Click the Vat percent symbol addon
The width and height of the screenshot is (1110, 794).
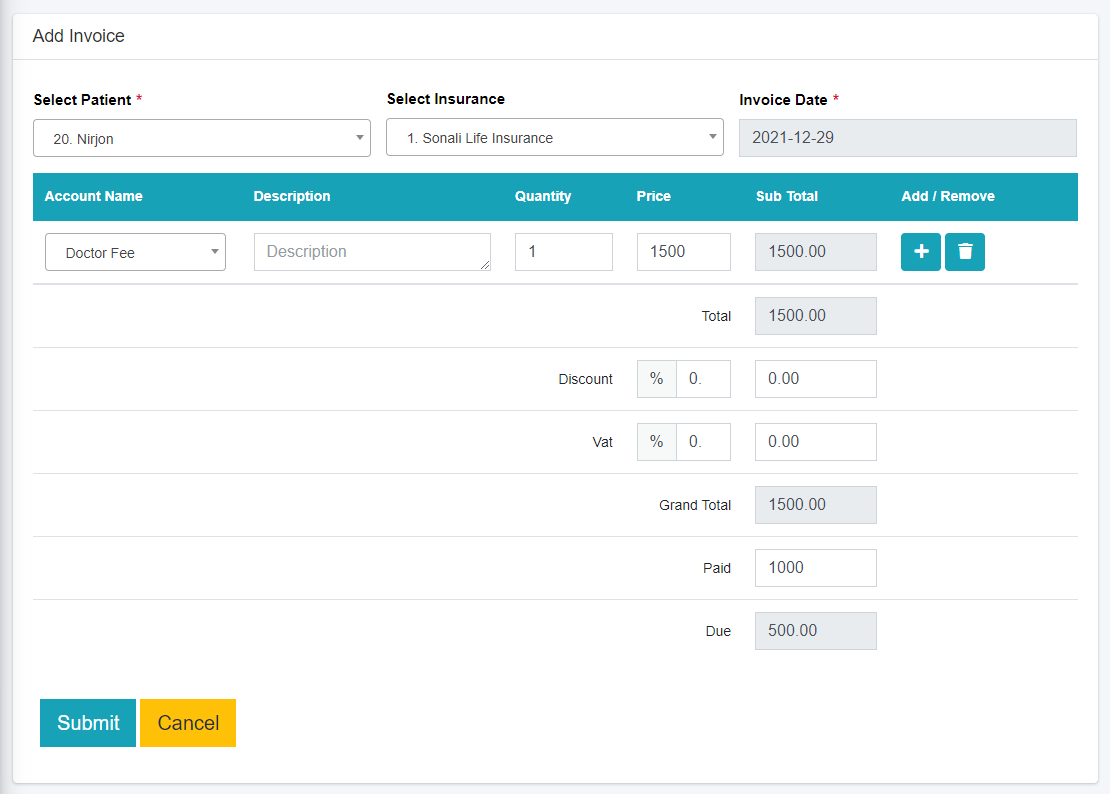(x=657, y=442)
